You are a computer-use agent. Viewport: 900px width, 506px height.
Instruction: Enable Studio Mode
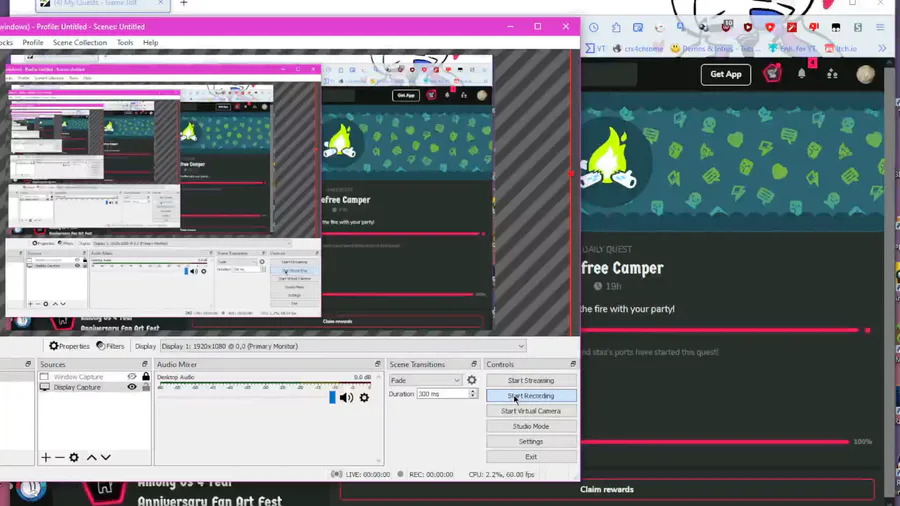click(531, 426)
